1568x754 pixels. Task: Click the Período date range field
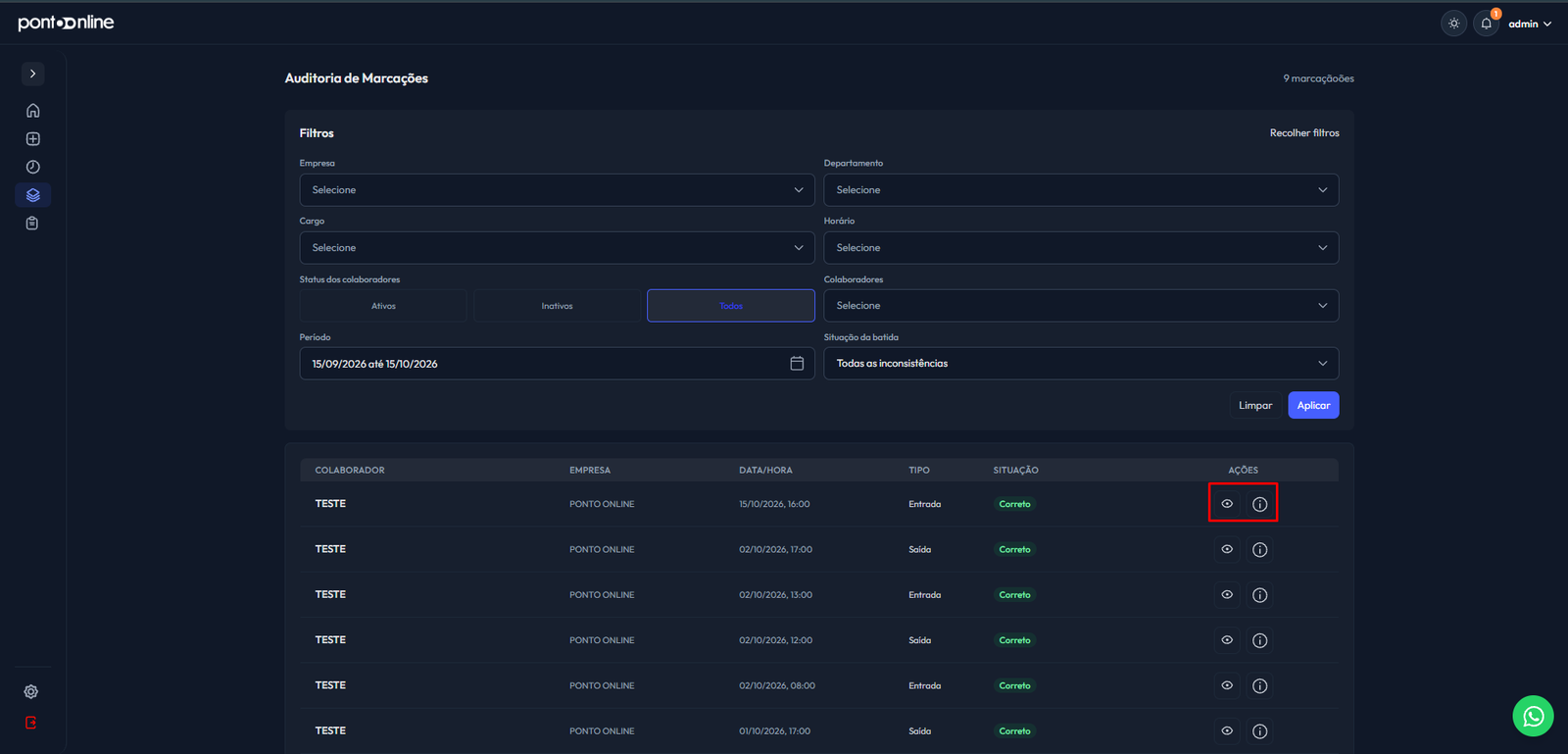(x=557, y=364)
